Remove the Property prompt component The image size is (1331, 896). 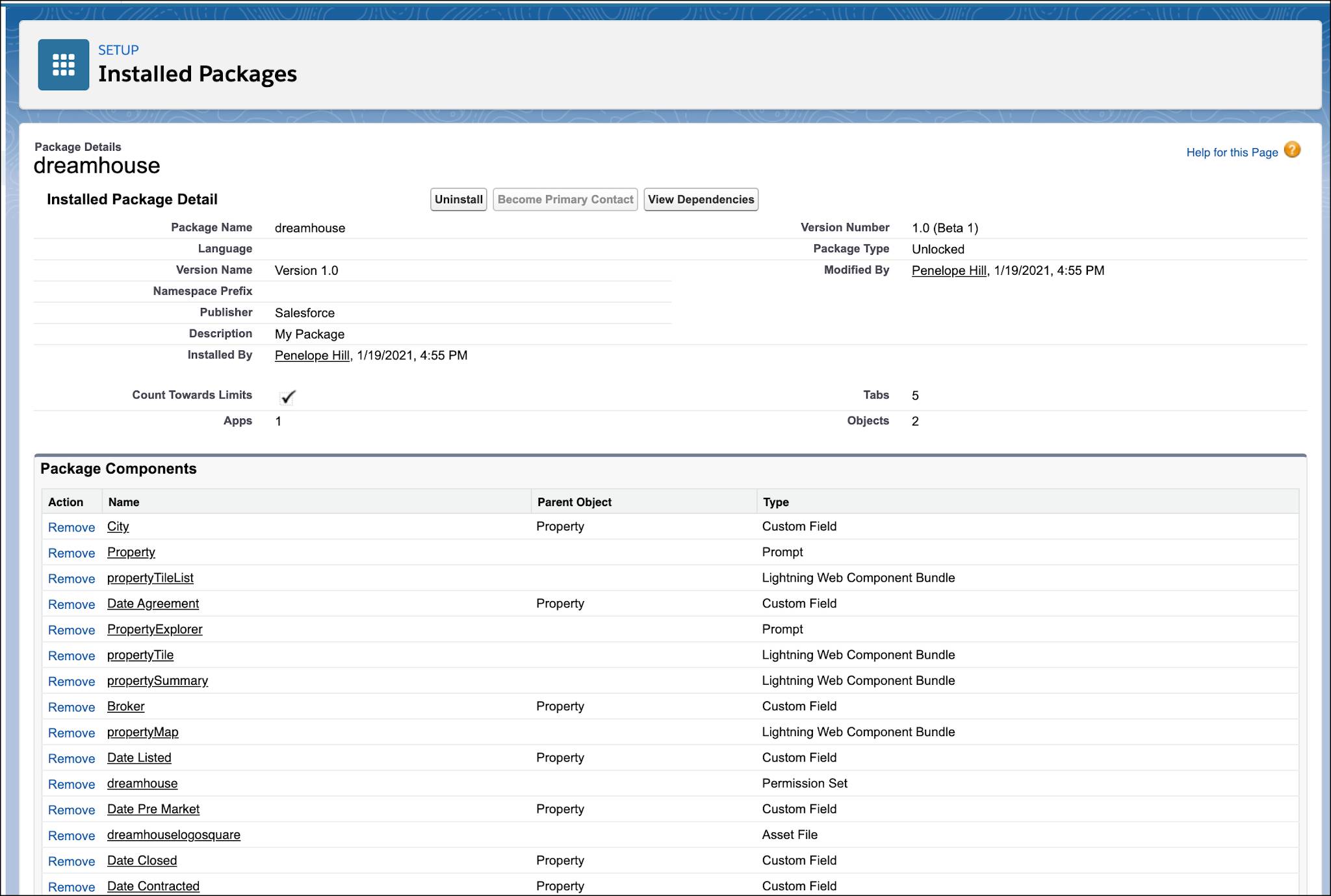tap(71, 553)
